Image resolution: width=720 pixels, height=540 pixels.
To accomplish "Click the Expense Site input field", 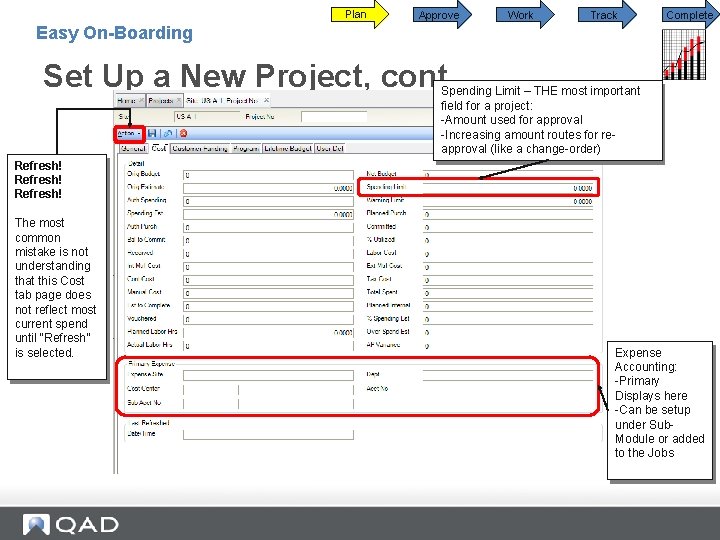I will click(x=268, y=375).
